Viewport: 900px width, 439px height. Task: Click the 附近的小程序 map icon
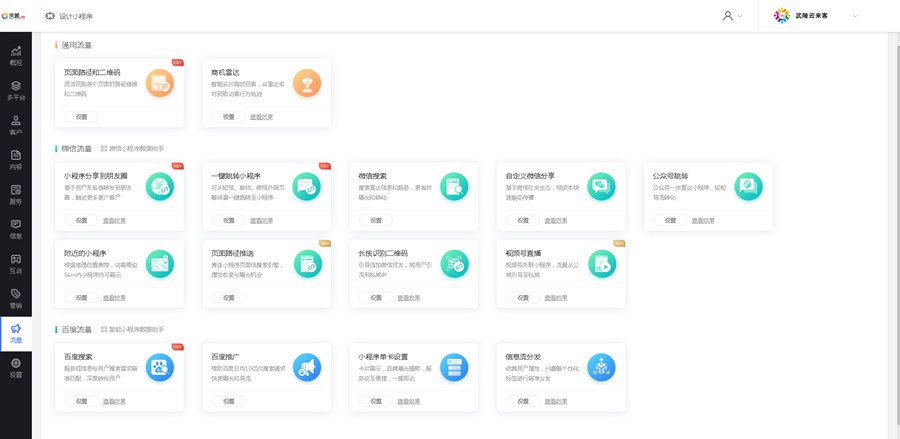(x=160, y=264)
